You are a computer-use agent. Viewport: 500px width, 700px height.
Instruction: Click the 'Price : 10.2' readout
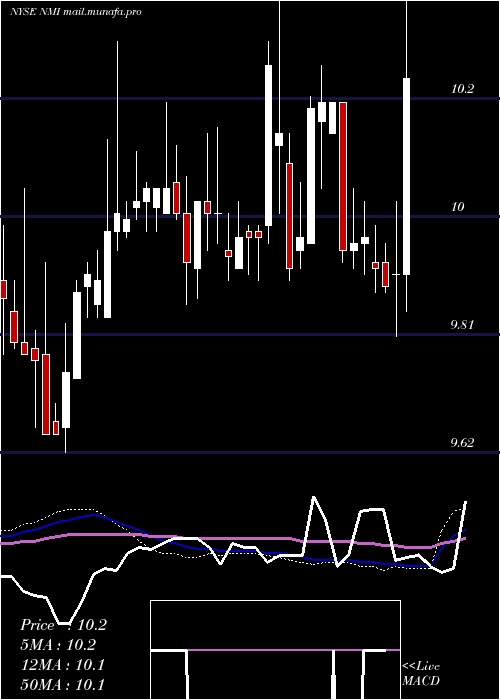[x=63, y=625]
